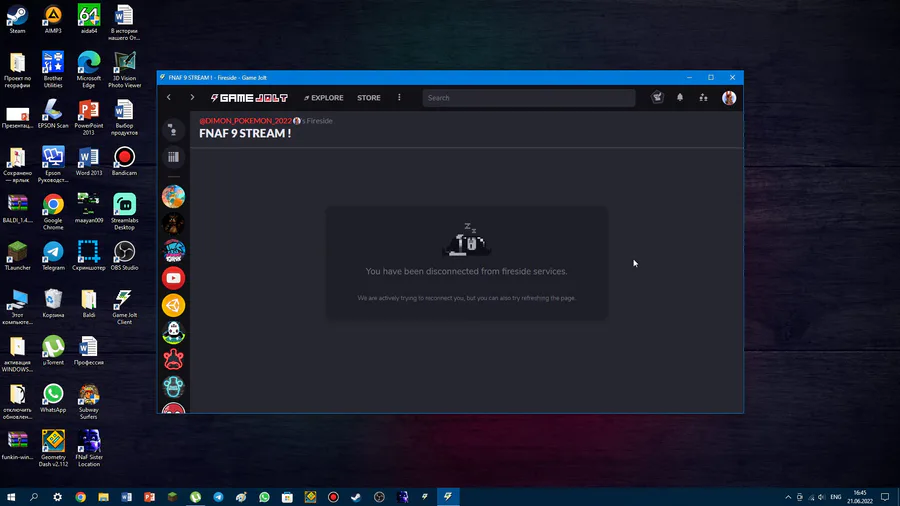Open the Unity community in sidebar
900x506 pixels.
pyautogui.click(x=173, y=305)
